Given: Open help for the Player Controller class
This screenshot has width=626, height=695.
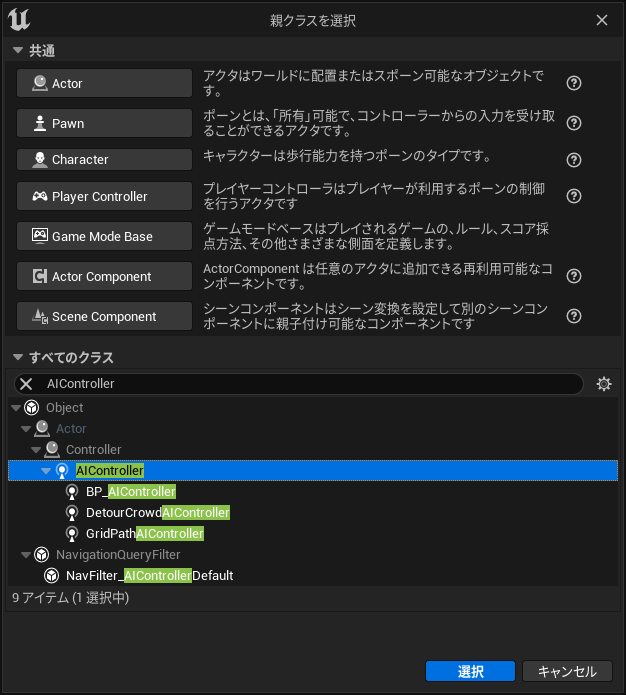Looking at the screenshot, I should tap(574, 196).
